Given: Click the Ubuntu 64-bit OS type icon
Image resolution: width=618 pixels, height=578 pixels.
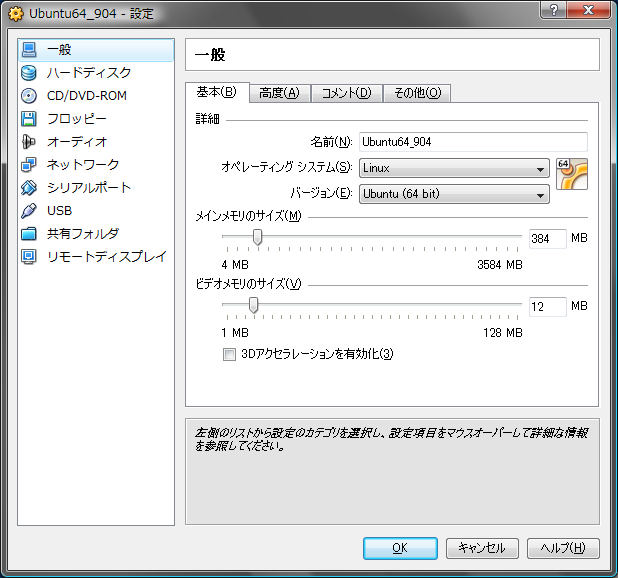Looking at the screenshot, I should pos(571,174).
